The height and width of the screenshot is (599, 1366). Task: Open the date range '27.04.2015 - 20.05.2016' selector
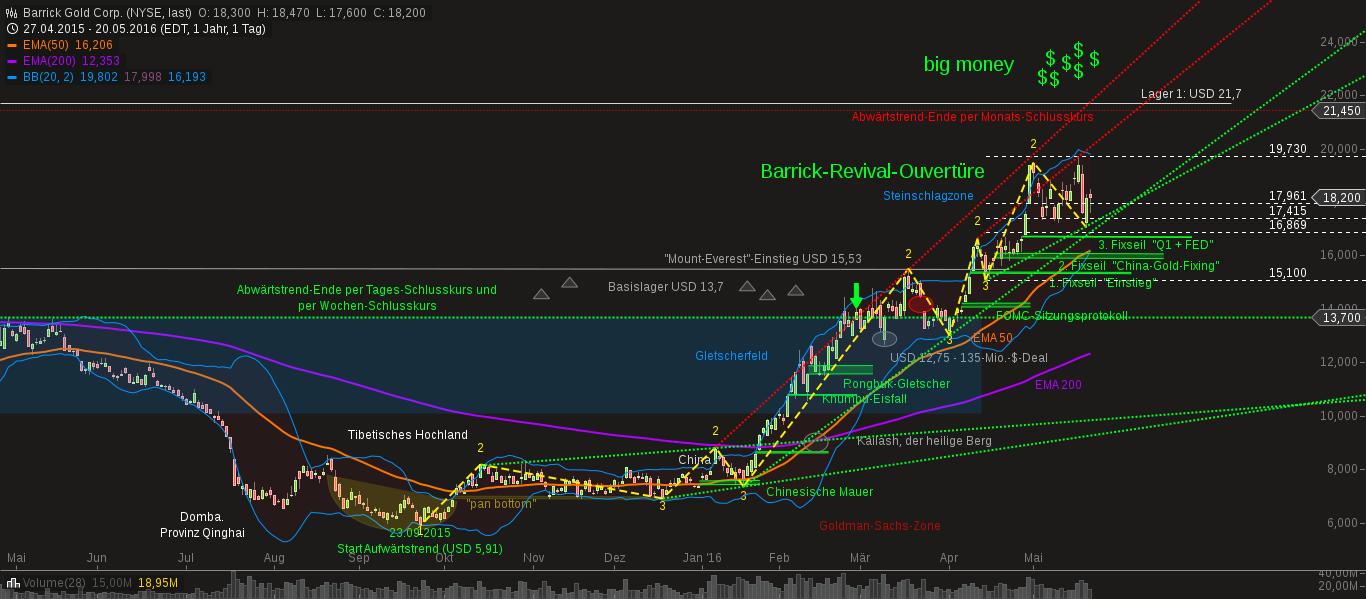(x=90, y=28)
